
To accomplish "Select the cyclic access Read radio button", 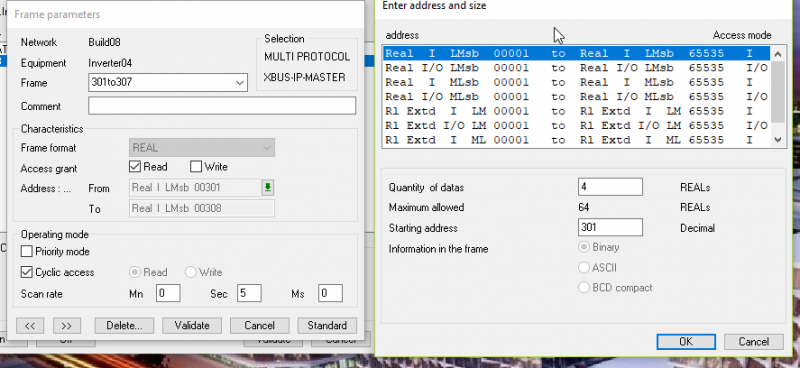I will point(135,272).
